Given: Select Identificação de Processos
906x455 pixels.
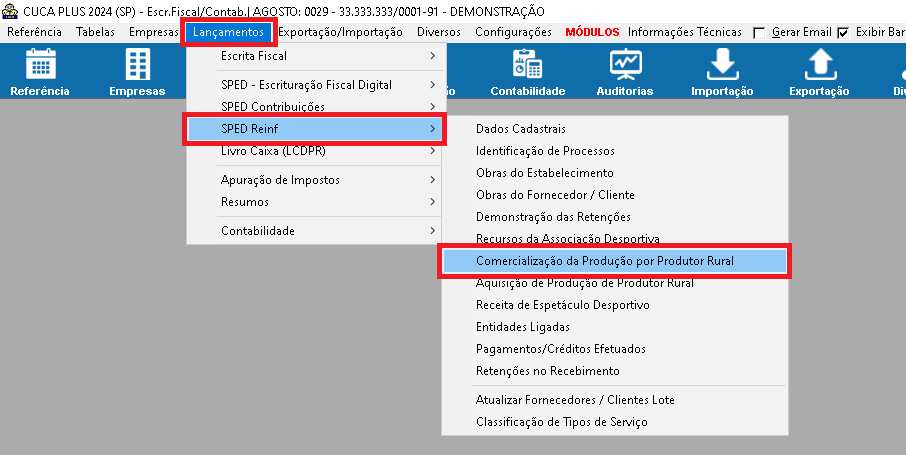Looking at the screenshot, I should (x=614, y=151).
